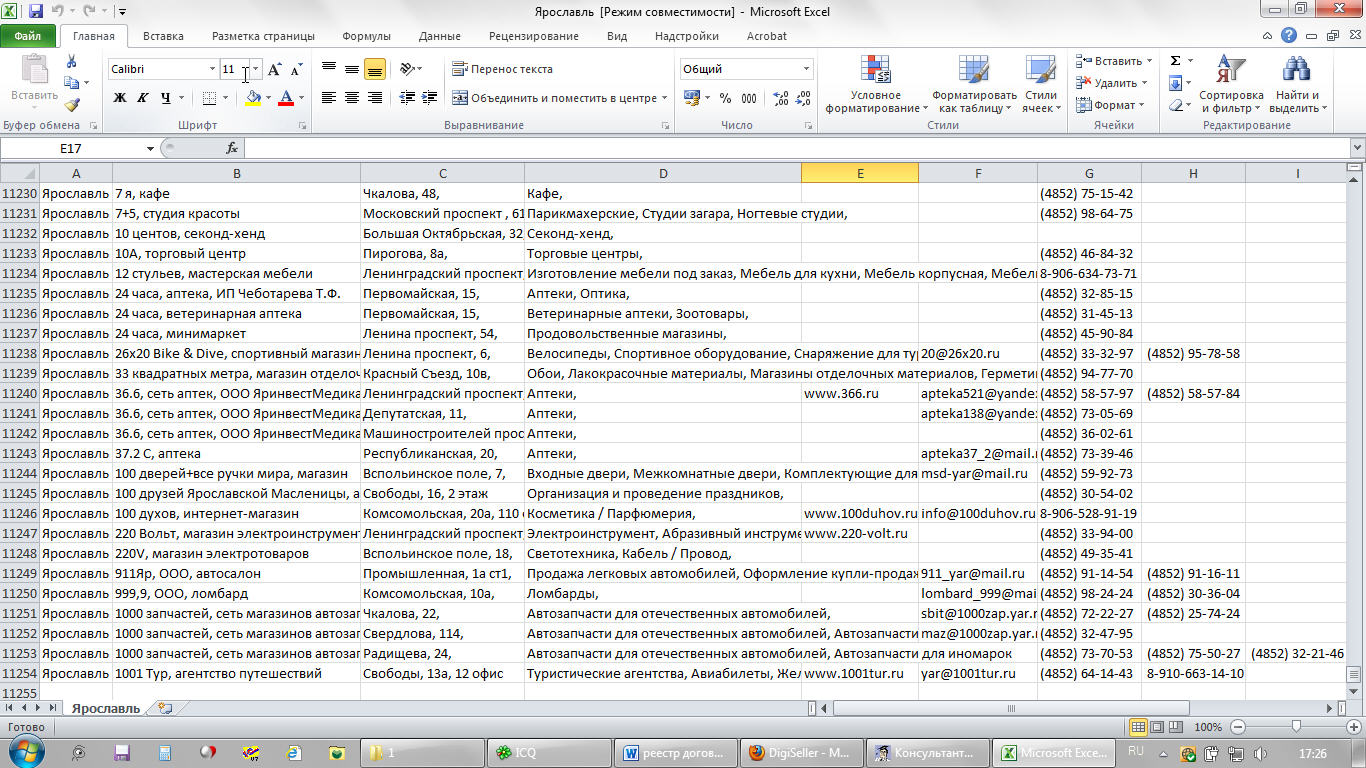Open the Файл tab
Viewport: 1366px width, 768px height.
(x=28, y=36)
